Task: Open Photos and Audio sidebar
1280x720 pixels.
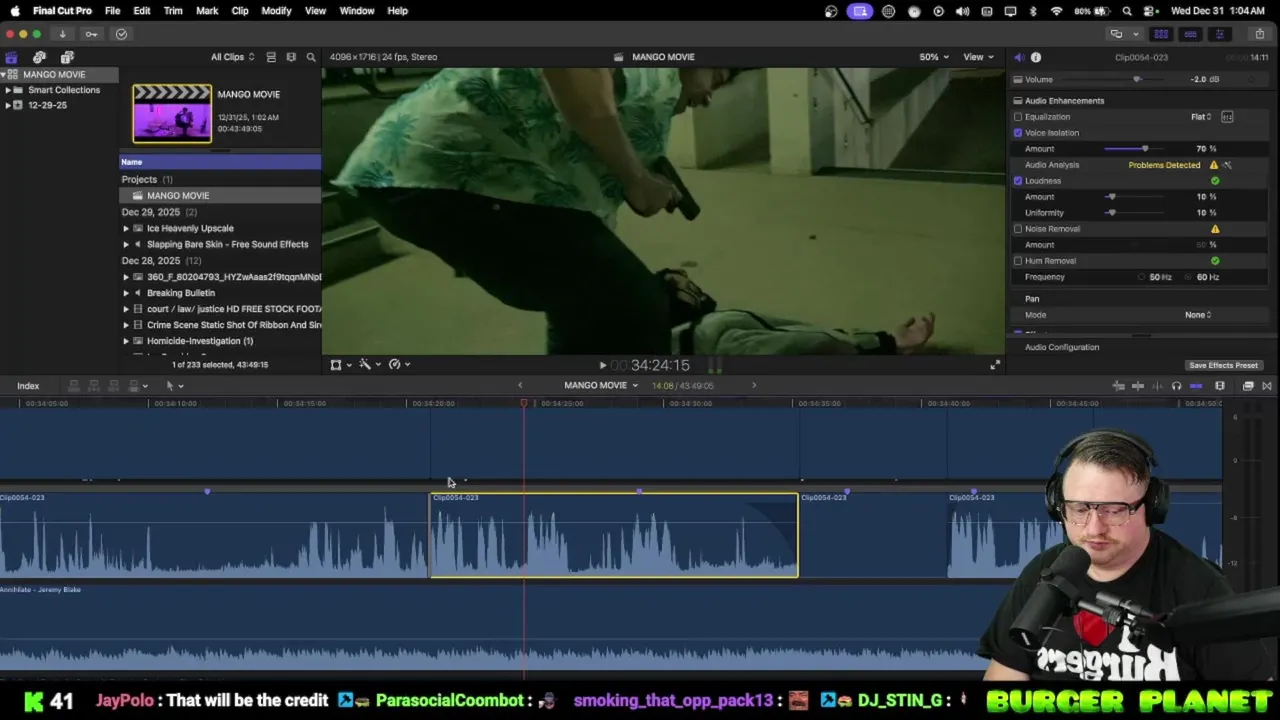Action: coord(39,57)
